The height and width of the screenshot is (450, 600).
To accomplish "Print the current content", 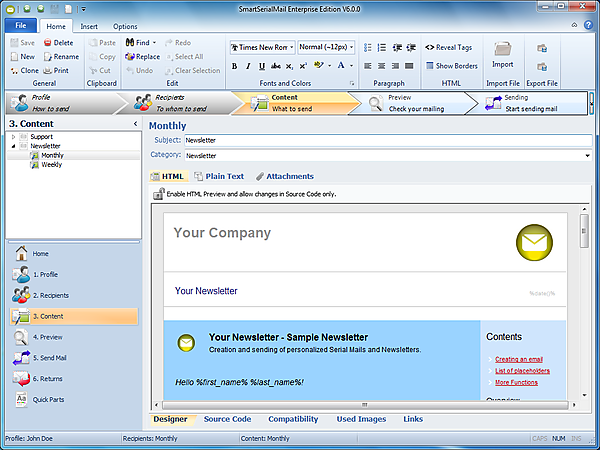I will coord(56,70).
